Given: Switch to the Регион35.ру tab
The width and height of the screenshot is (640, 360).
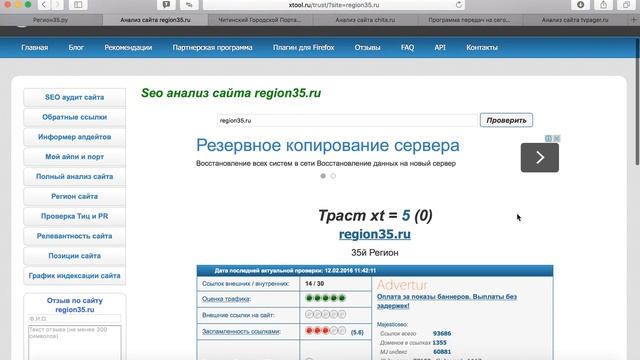Looking at the screenshot, I should (x=51, y=20).
